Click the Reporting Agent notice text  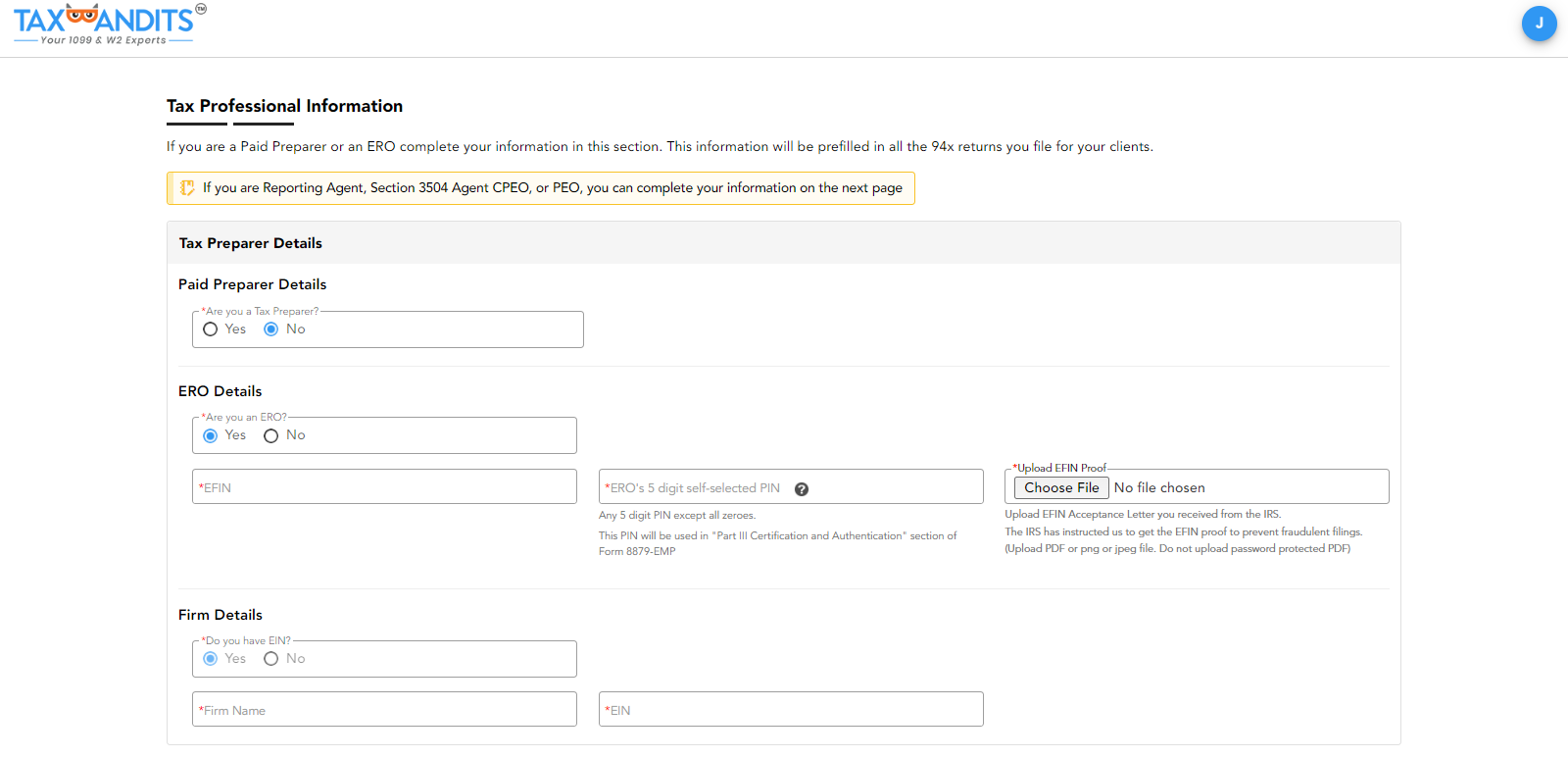(553, 187)
